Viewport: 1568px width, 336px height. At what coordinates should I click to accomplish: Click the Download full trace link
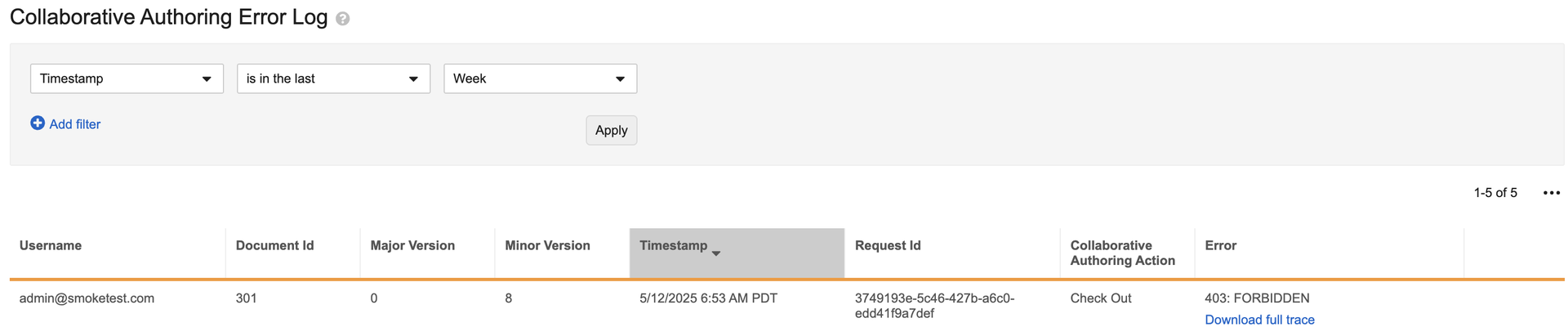tap(1259, 320)
